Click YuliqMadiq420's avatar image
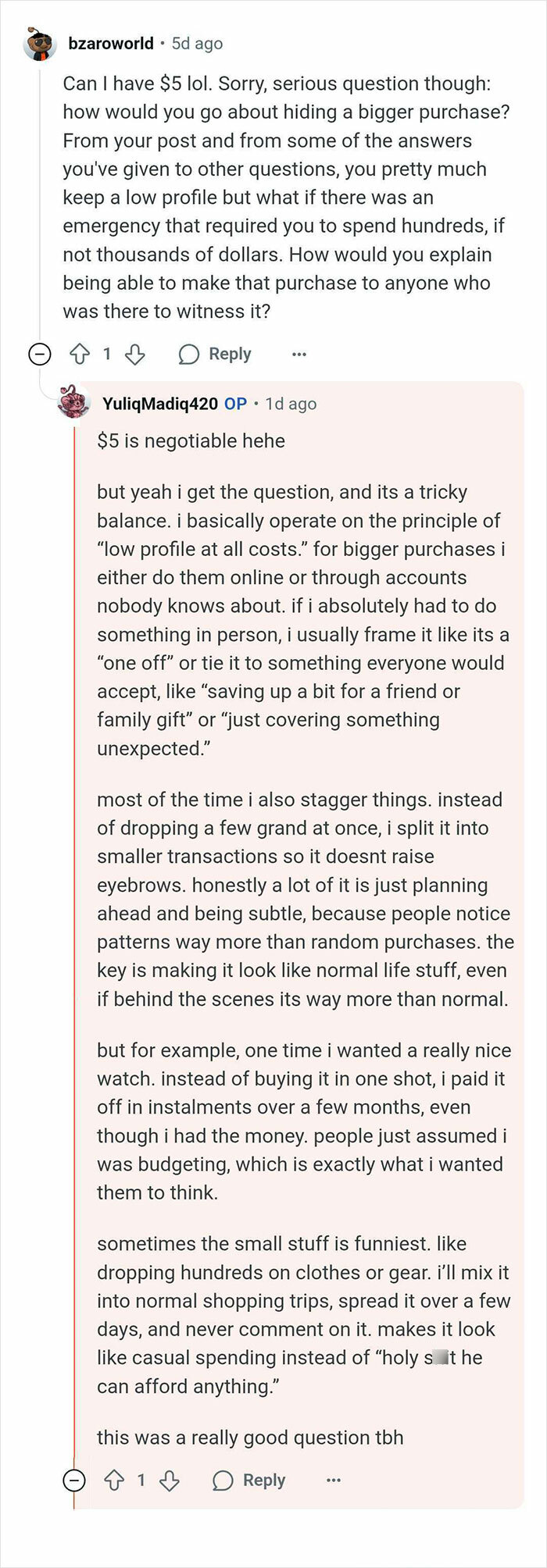Screen dimensions: 547x1568 73,402
